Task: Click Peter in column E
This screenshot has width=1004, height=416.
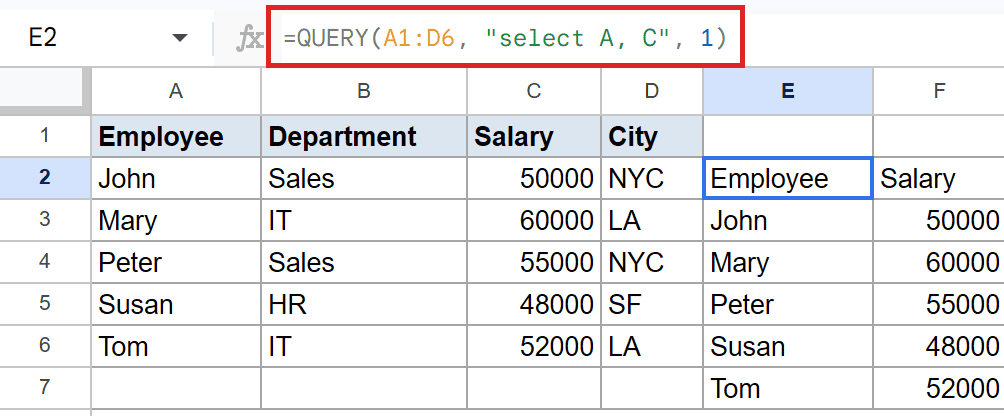Action: click(788, 303)
